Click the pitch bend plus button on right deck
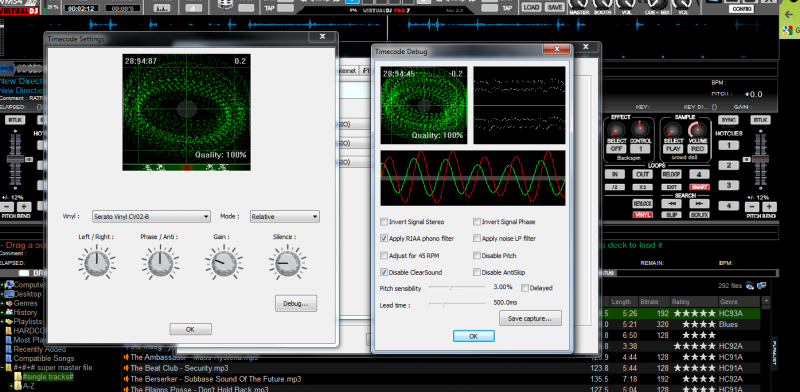Image resolution: width=800 pixels, height=392 pixels. pyautogui.click(x=770, y=207)
